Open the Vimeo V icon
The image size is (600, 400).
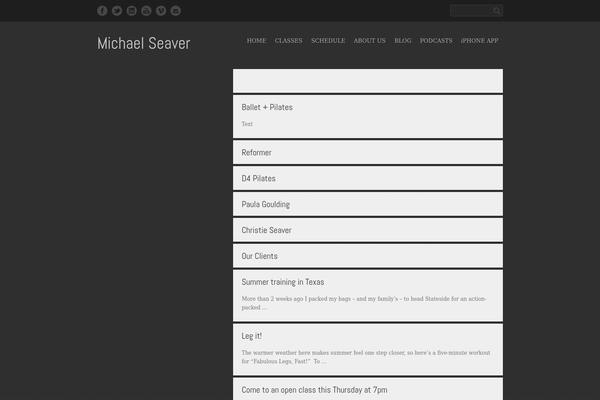tap(161, 11)
